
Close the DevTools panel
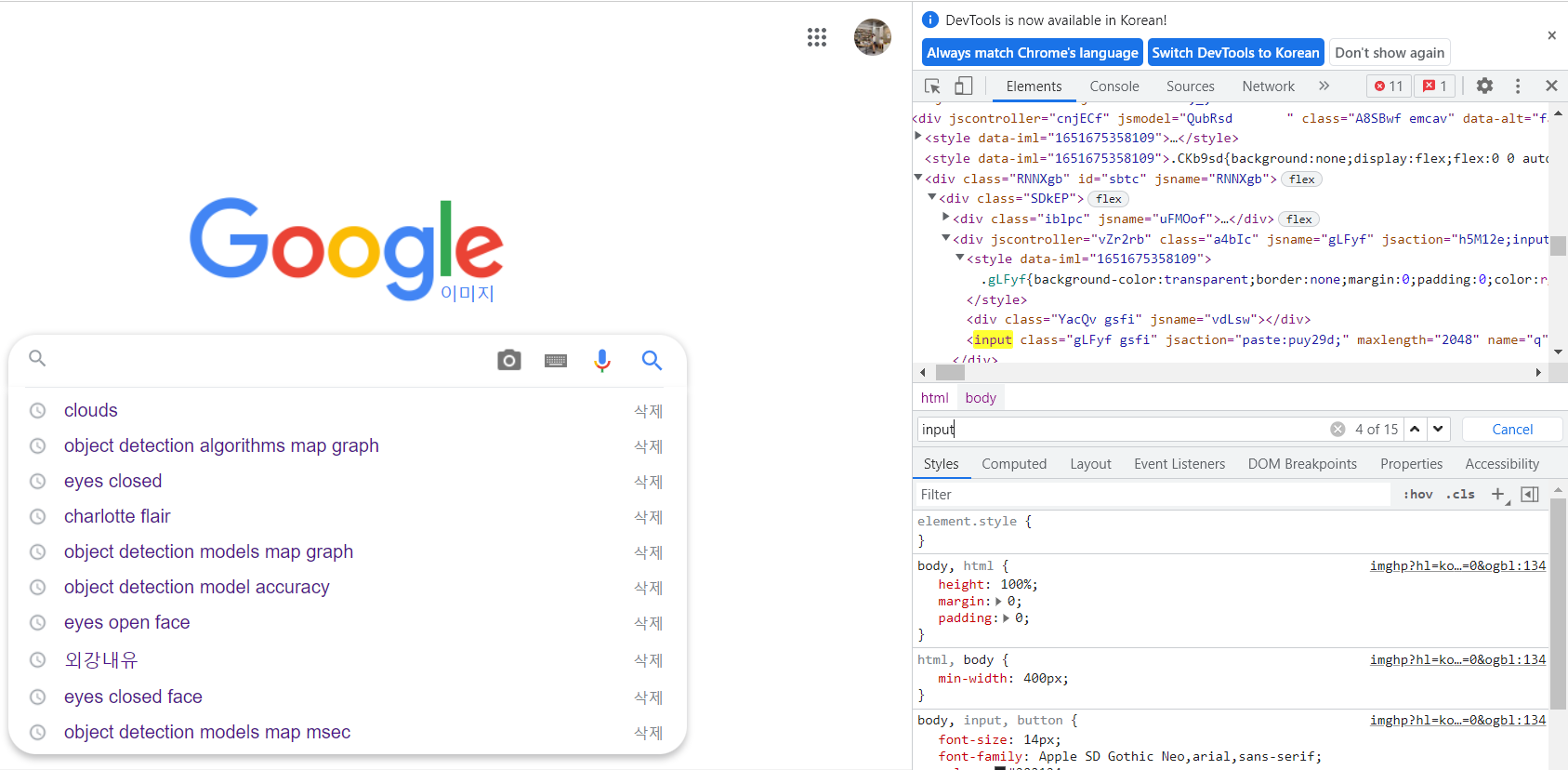pyautogui.click(x=1551, y=86)
